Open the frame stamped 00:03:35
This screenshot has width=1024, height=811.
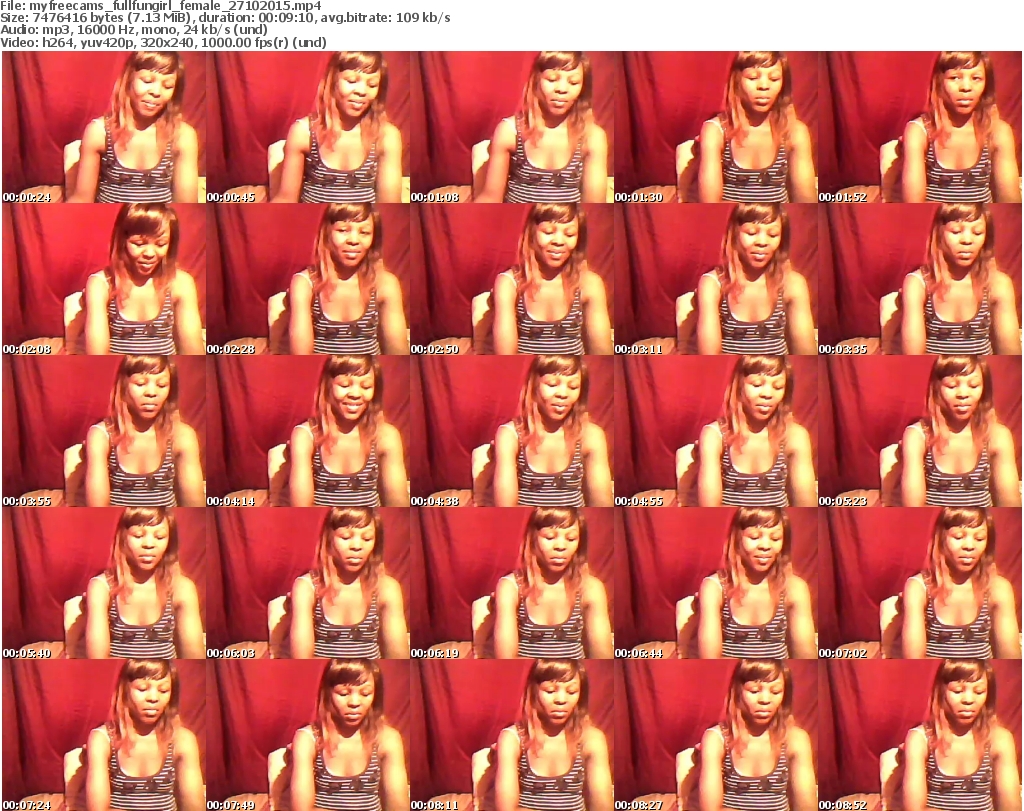coord(920,279)
